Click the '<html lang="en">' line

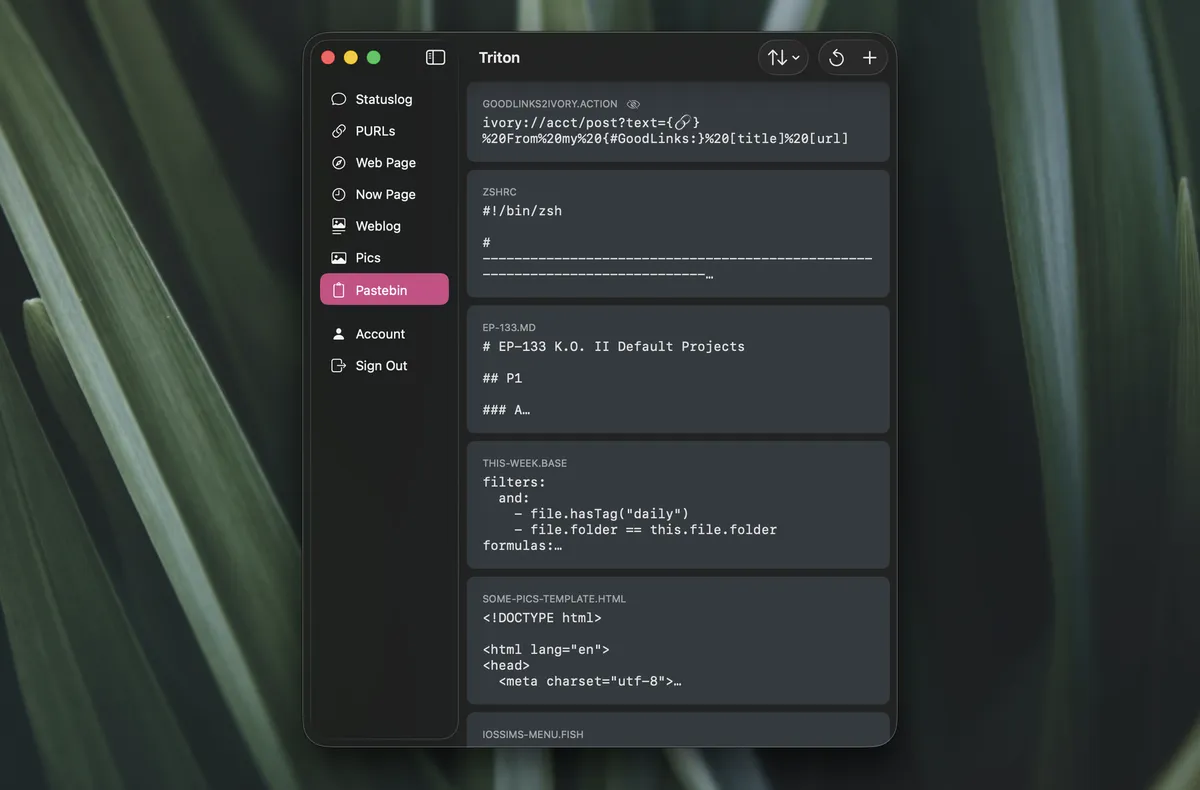(546, 650)
